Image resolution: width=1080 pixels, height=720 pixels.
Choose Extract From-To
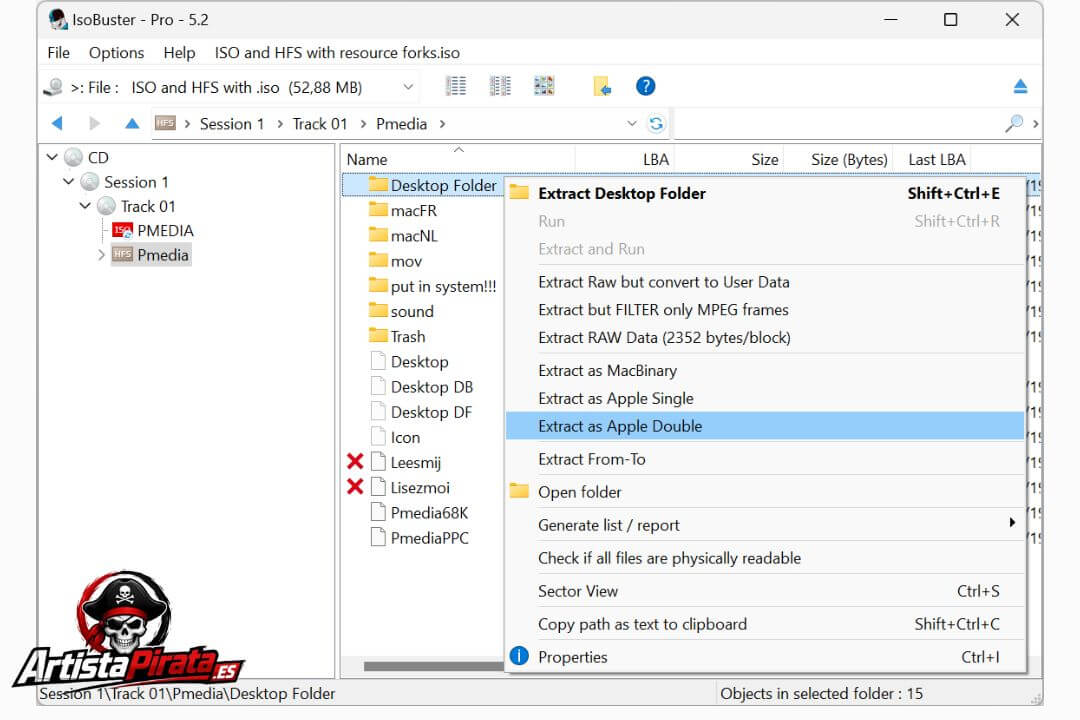point(765,459)
